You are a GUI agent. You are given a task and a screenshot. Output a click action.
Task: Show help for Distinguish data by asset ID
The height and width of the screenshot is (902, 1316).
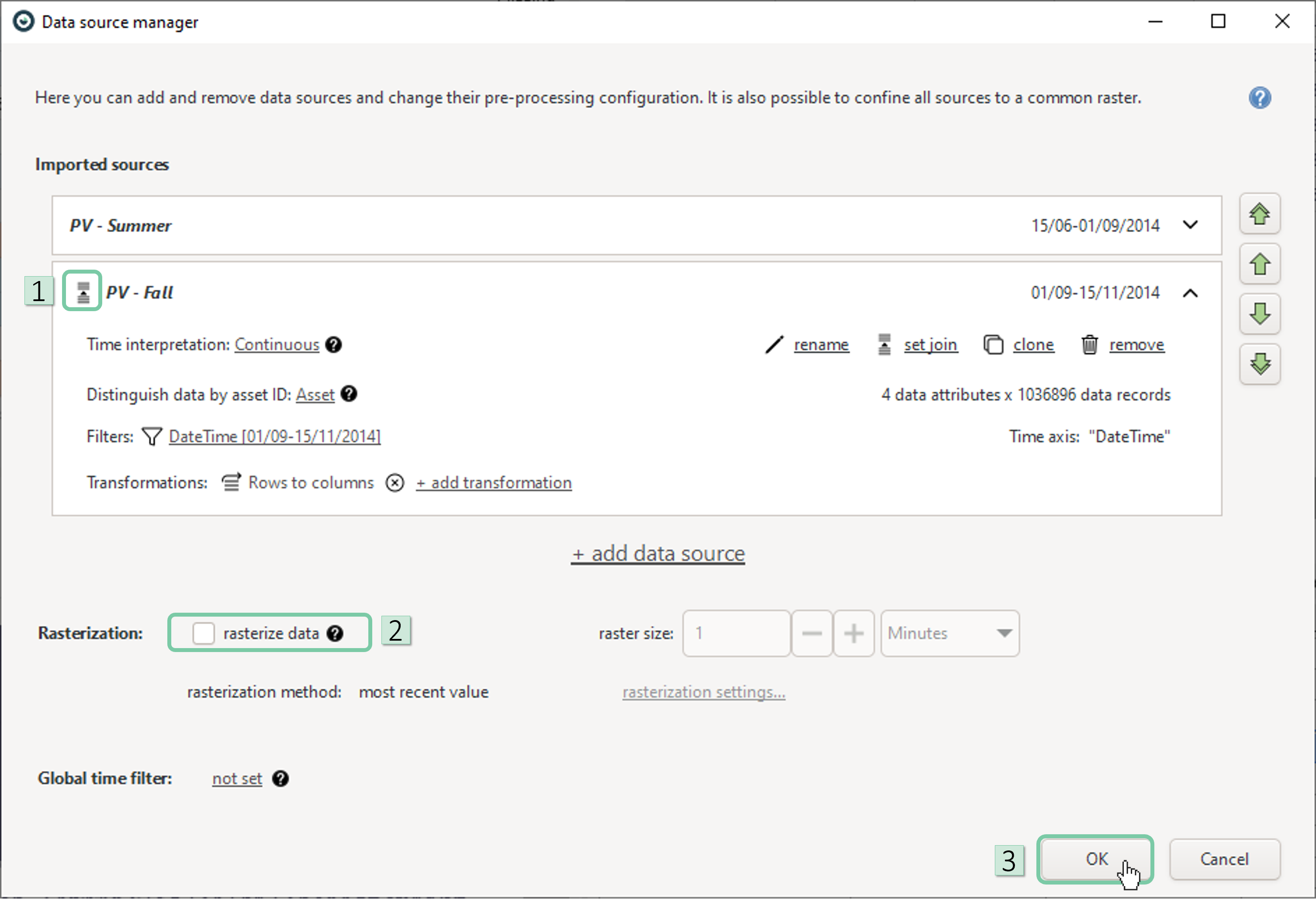coord(349,394)
